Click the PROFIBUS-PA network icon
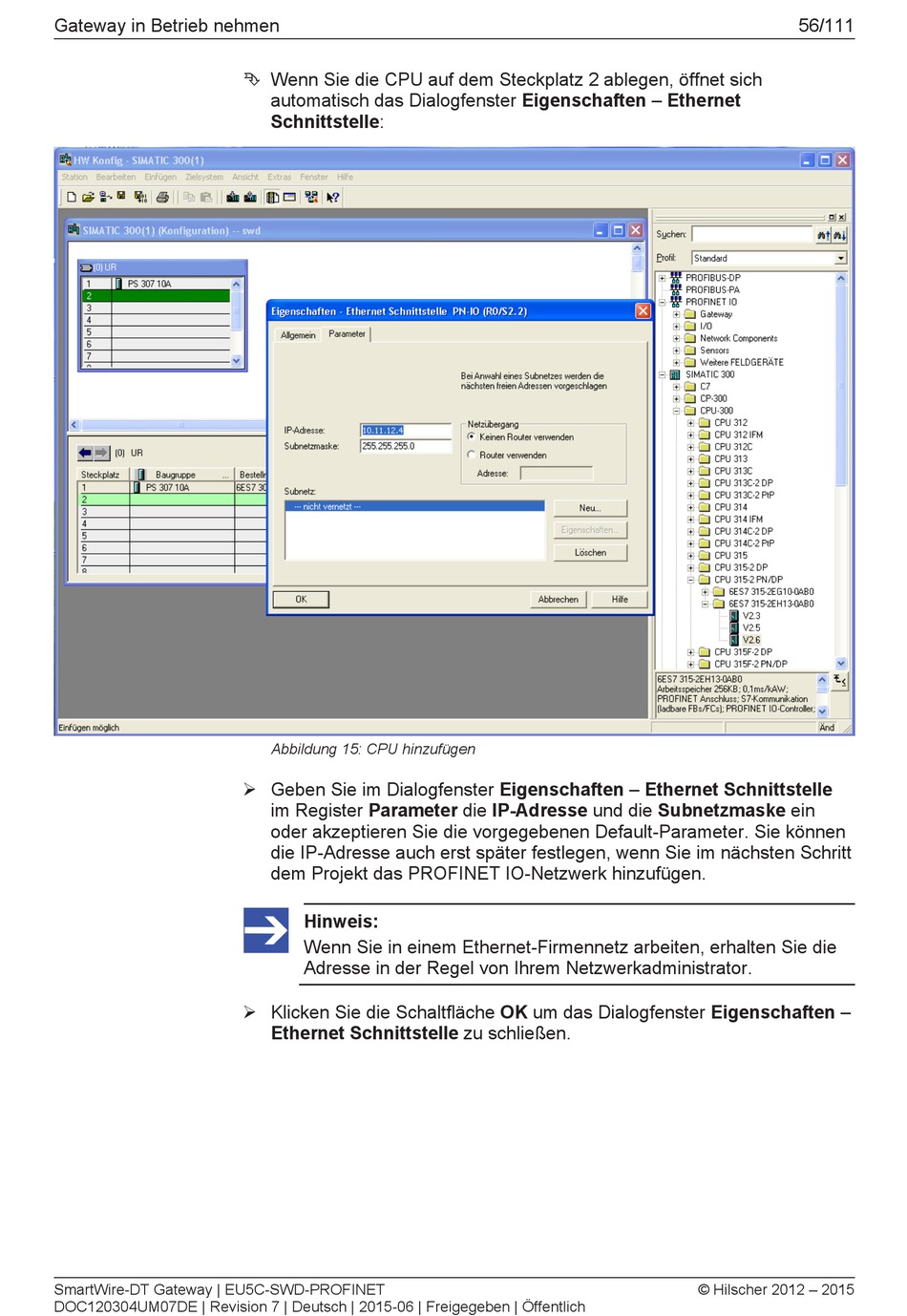Viewport: 907px width, 1316px height. pyautogui.click(x=676, y=289)
